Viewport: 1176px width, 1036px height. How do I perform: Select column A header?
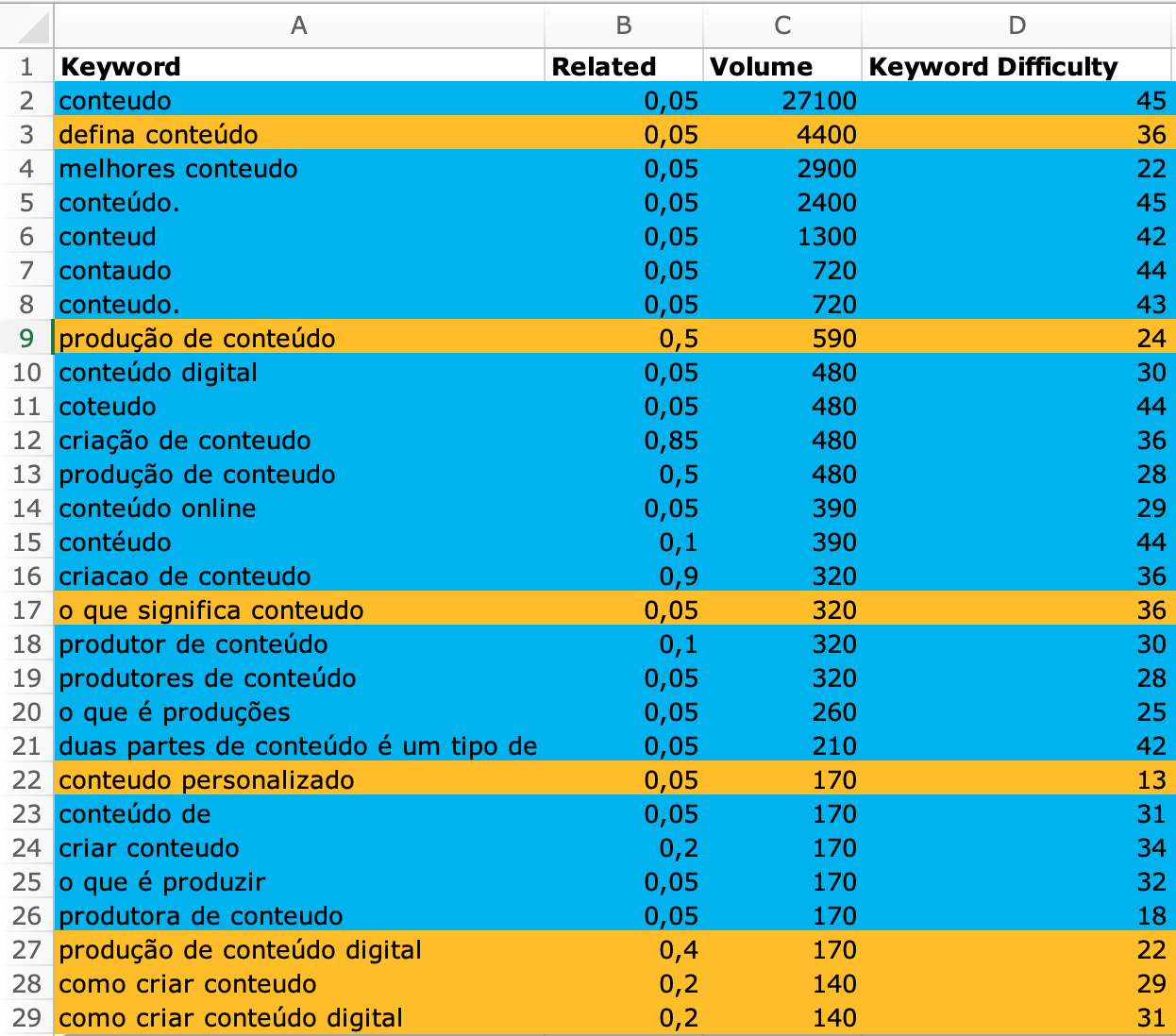(x=299, y=26)
